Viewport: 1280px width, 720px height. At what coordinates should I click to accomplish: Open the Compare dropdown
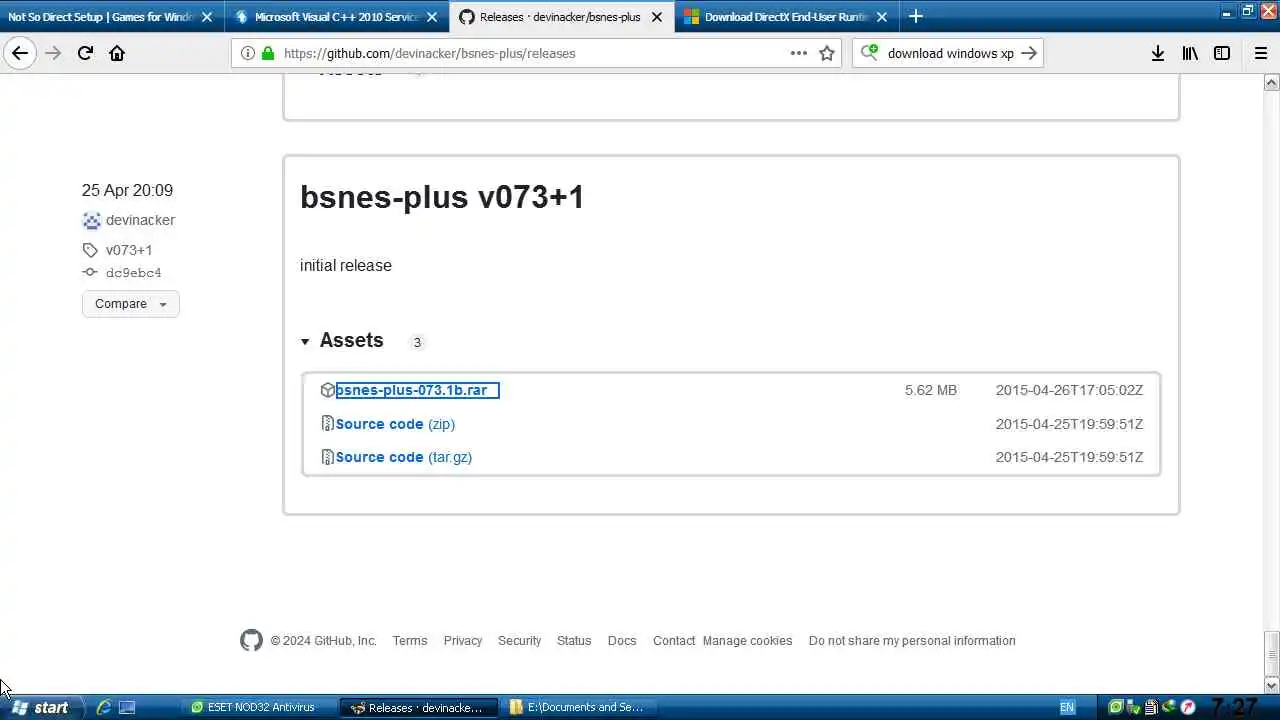coord(131,304)
